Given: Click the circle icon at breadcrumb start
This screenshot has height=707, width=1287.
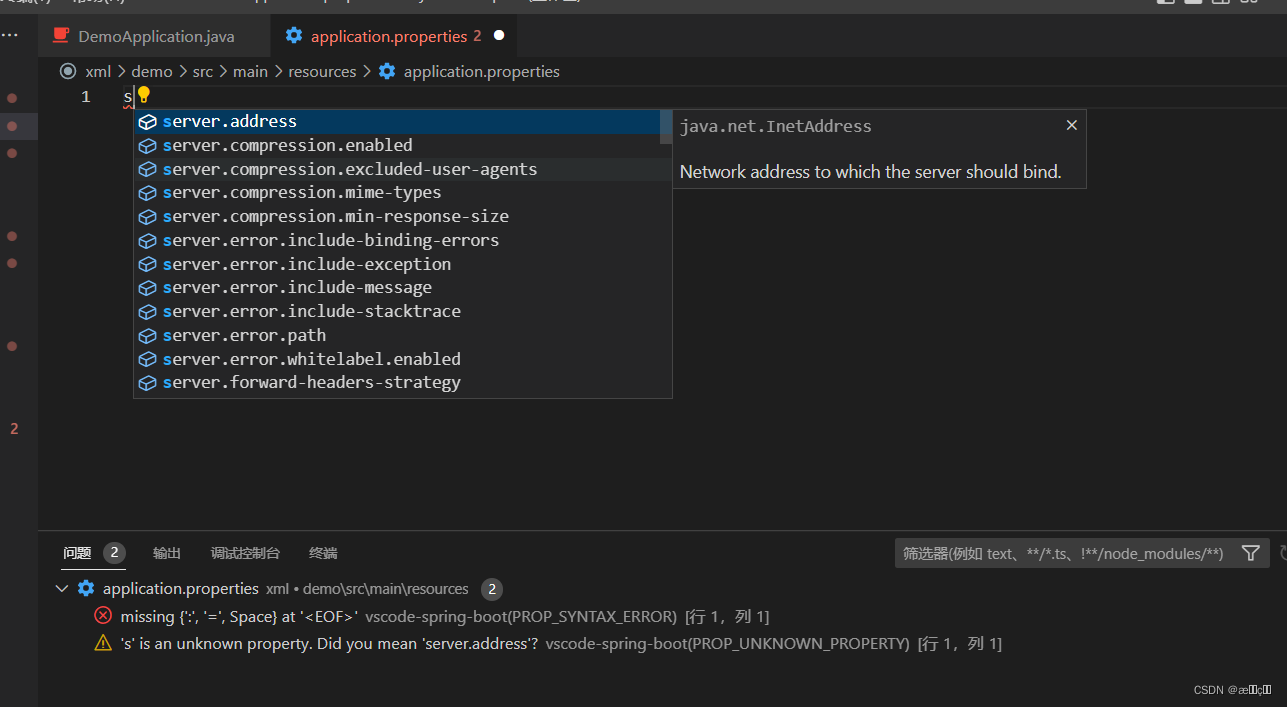Looking at the screenshot, I should tap(68, 72).
